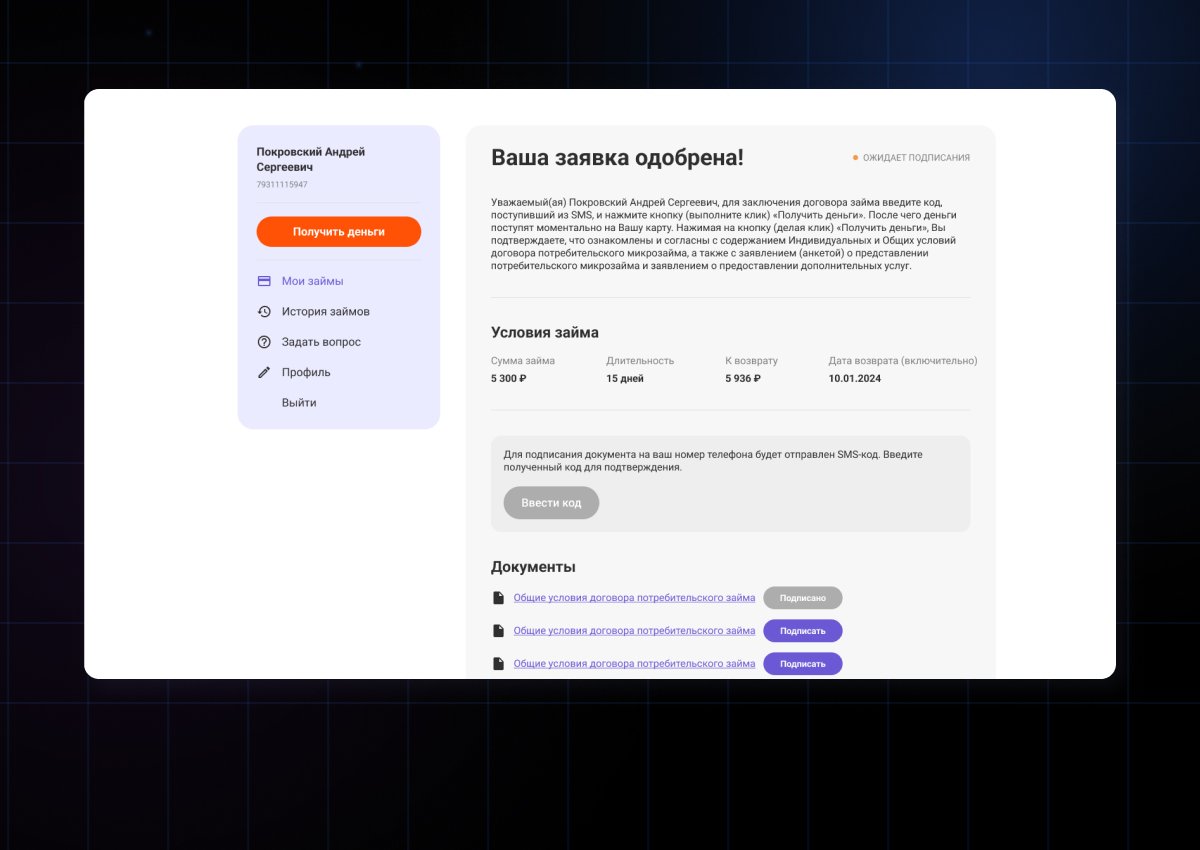Open the first Общие условия договора link

[x=634, y=596]
